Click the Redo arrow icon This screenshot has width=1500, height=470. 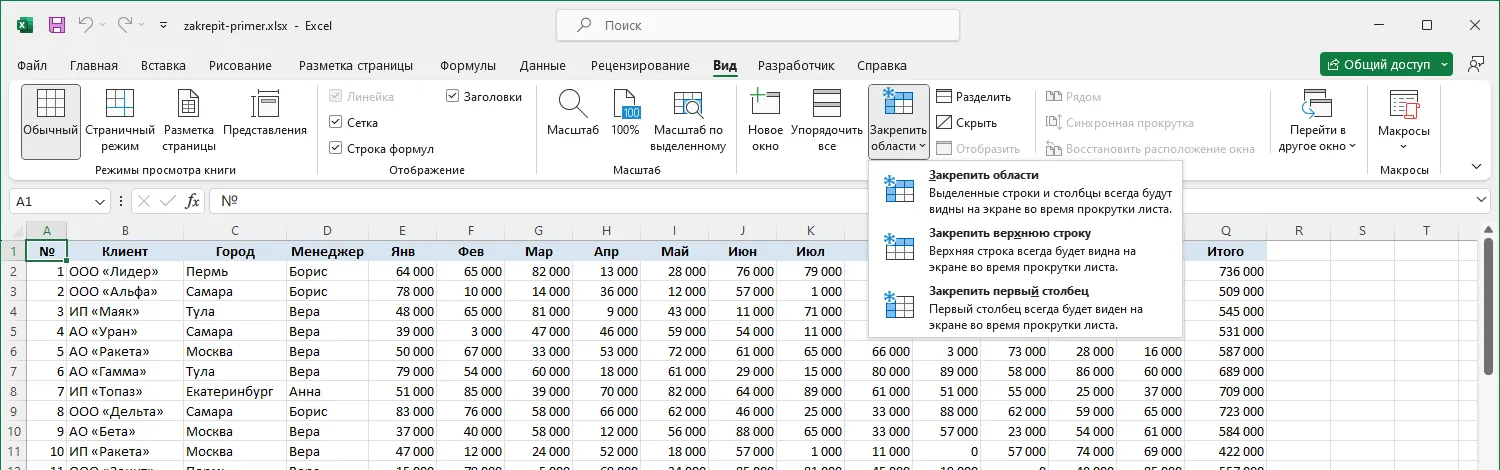pos(125,25)
